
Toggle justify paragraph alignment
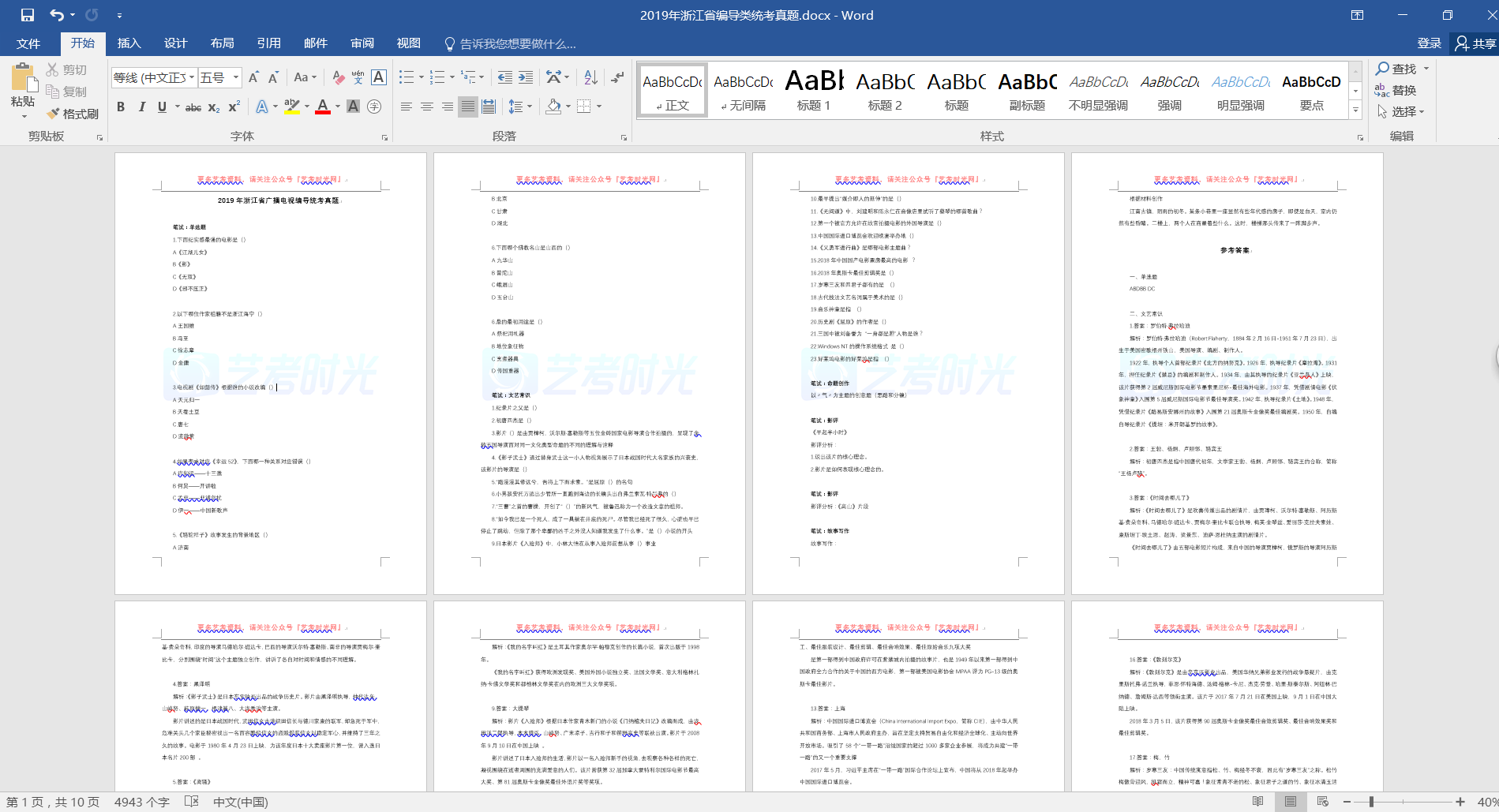click(x=468, y=107)
